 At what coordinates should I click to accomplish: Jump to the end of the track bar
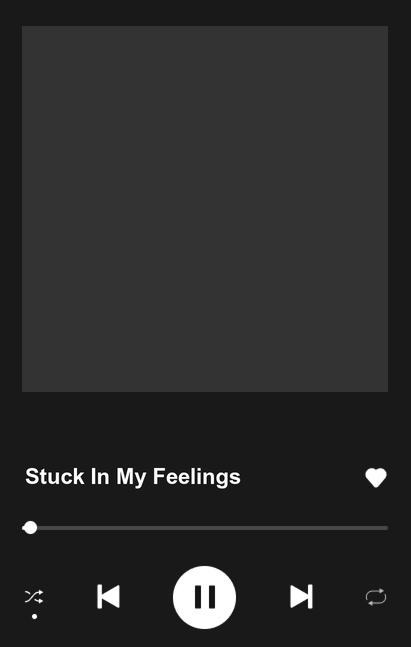(x=386, y=528)
